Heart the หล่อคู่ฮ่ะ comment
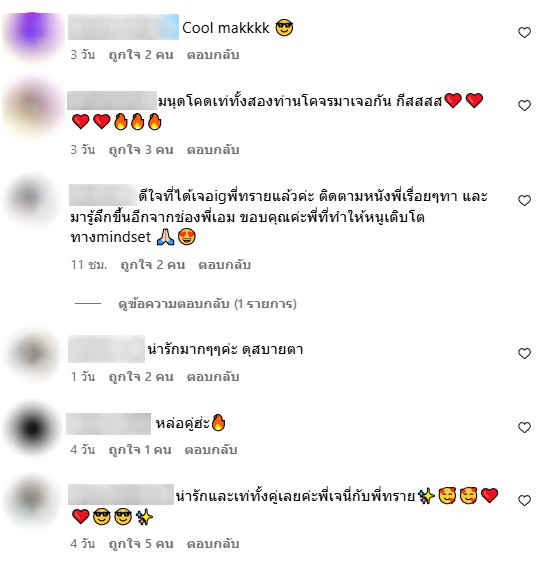Screen dimensions: 545x564 (524, 427)
